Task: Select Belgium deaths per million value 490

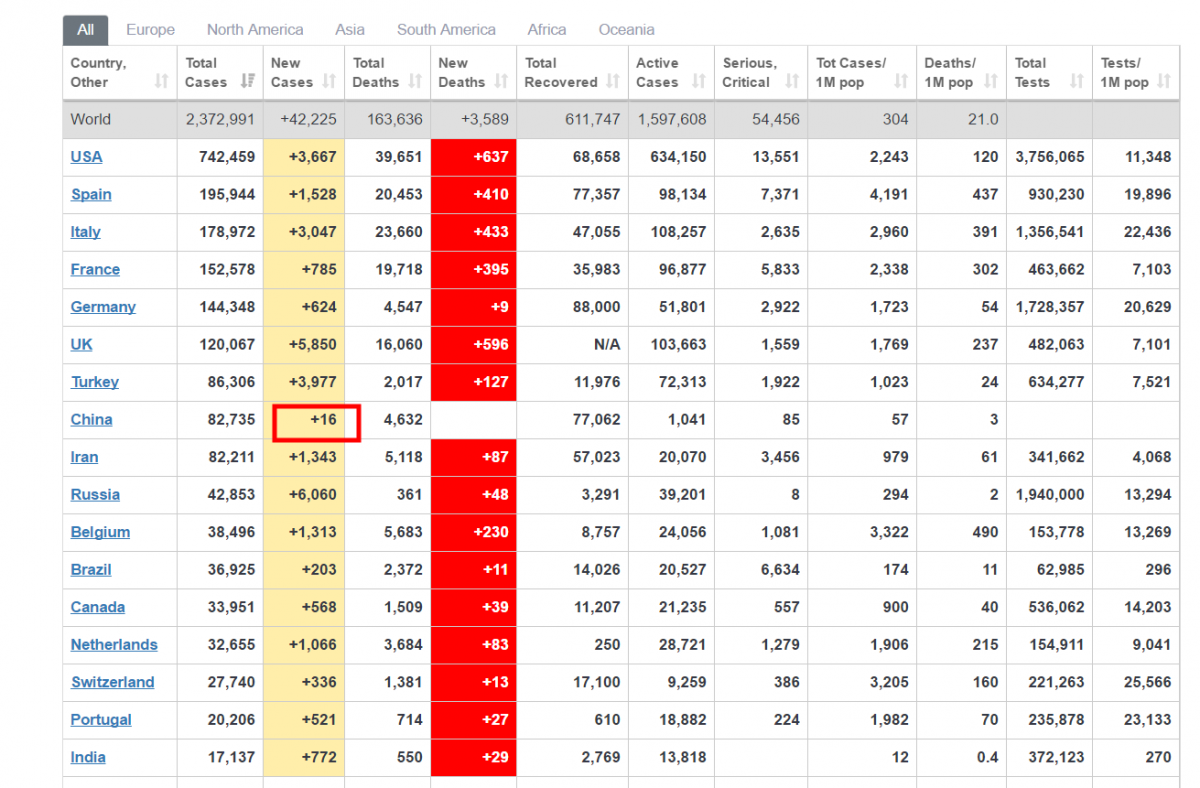Action: [x=985, y=532]
